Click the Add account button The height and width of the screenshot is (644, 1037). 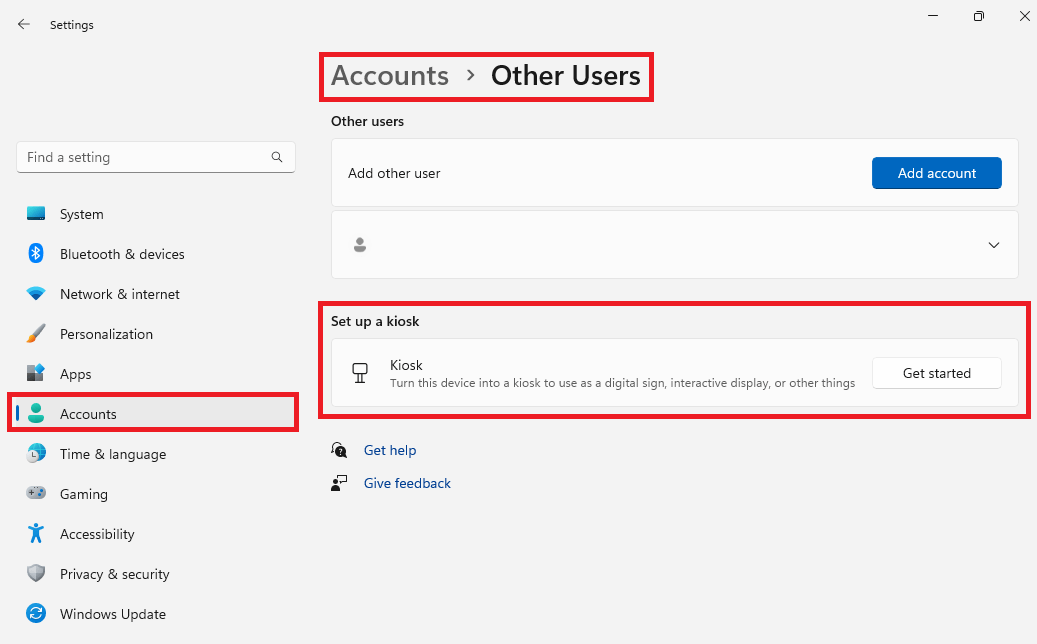pos(936,173)
